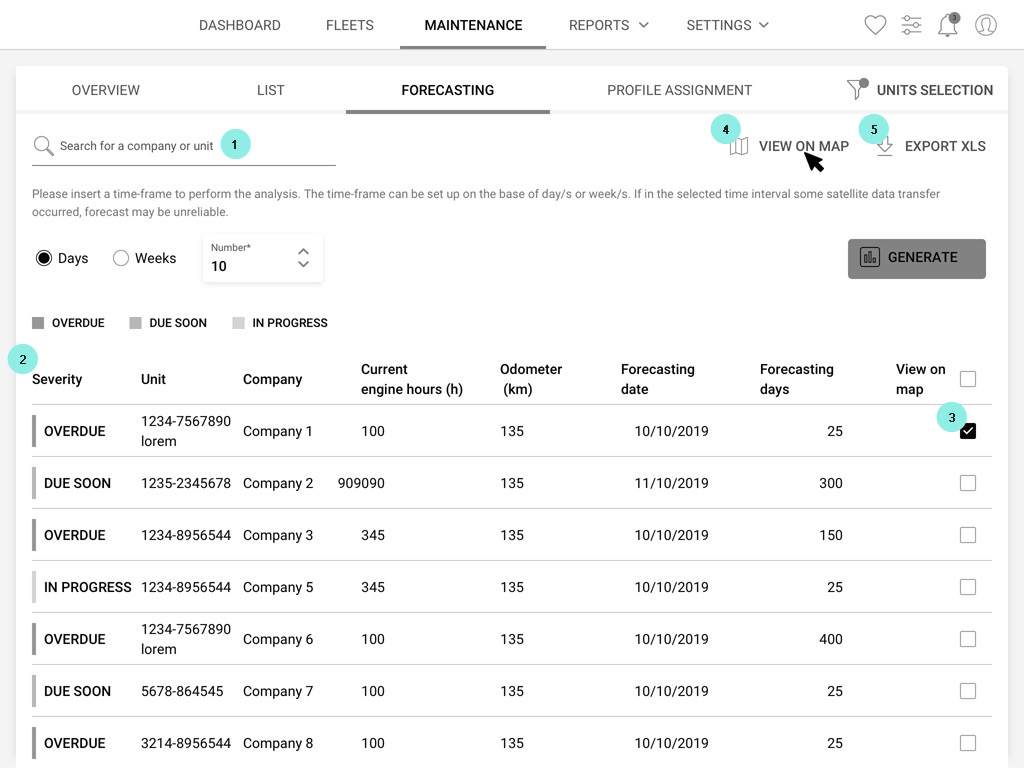
Task: Increase the Number value with the up arrow
Action: 303,251
